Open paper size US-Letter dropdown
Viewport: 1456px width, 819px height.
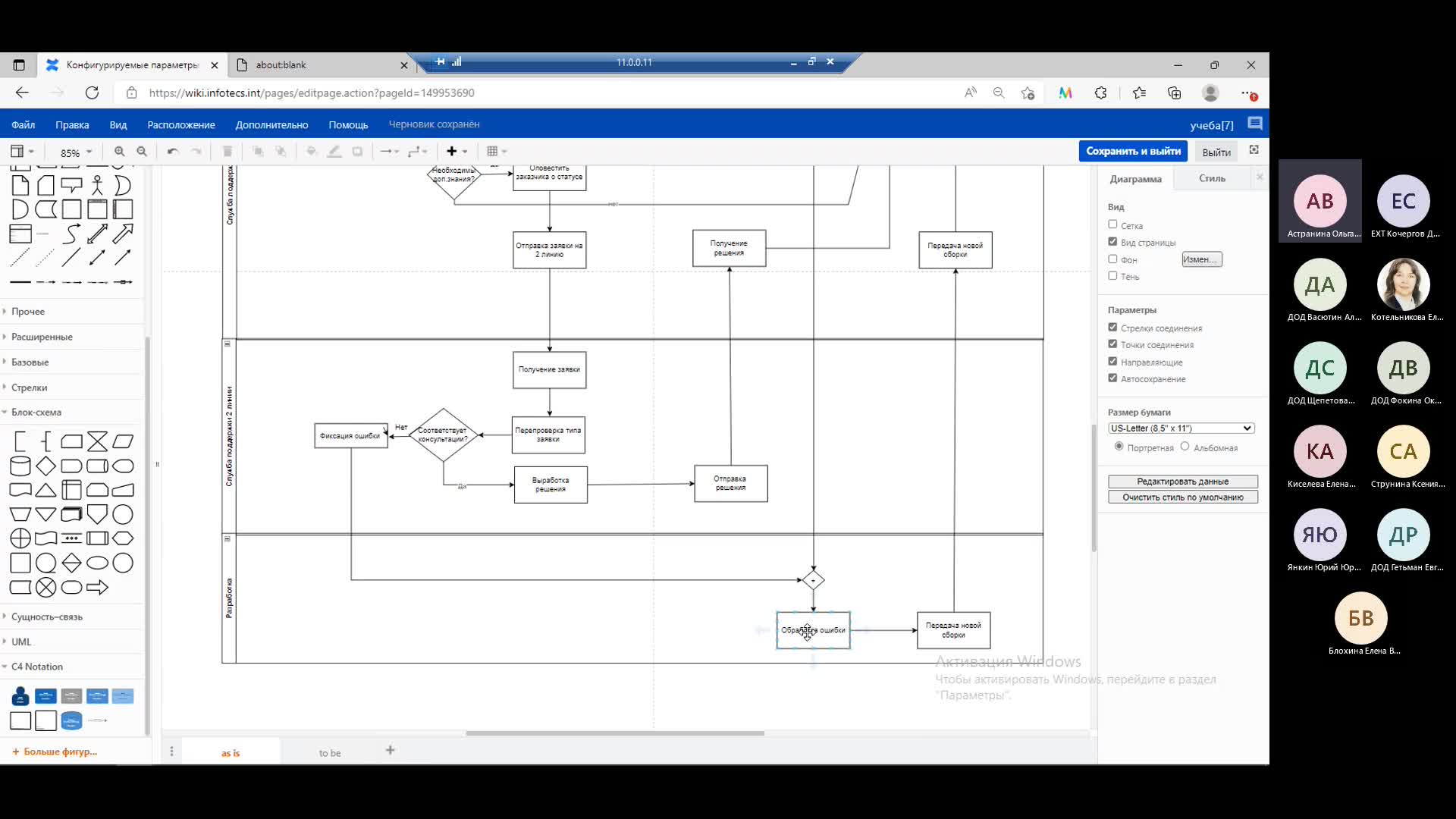tap(1181, 428)
